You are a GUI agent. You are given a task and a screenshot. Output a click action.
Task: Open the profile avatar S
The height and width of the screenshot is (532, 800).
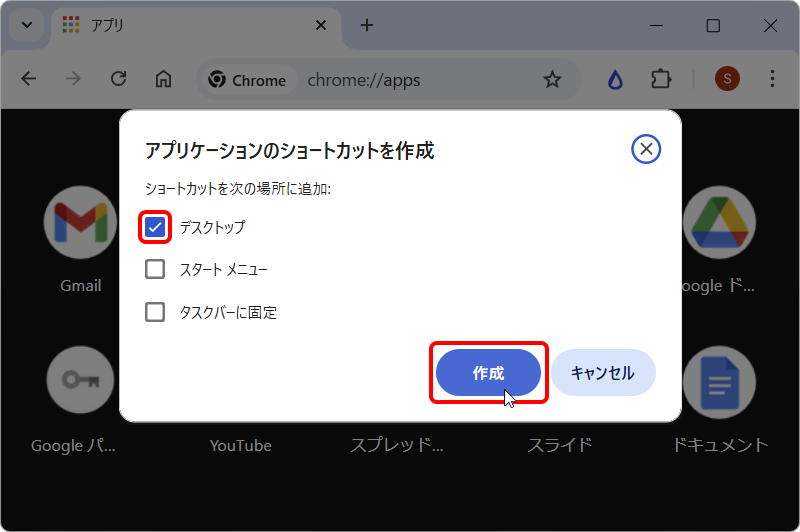[727, 80]
